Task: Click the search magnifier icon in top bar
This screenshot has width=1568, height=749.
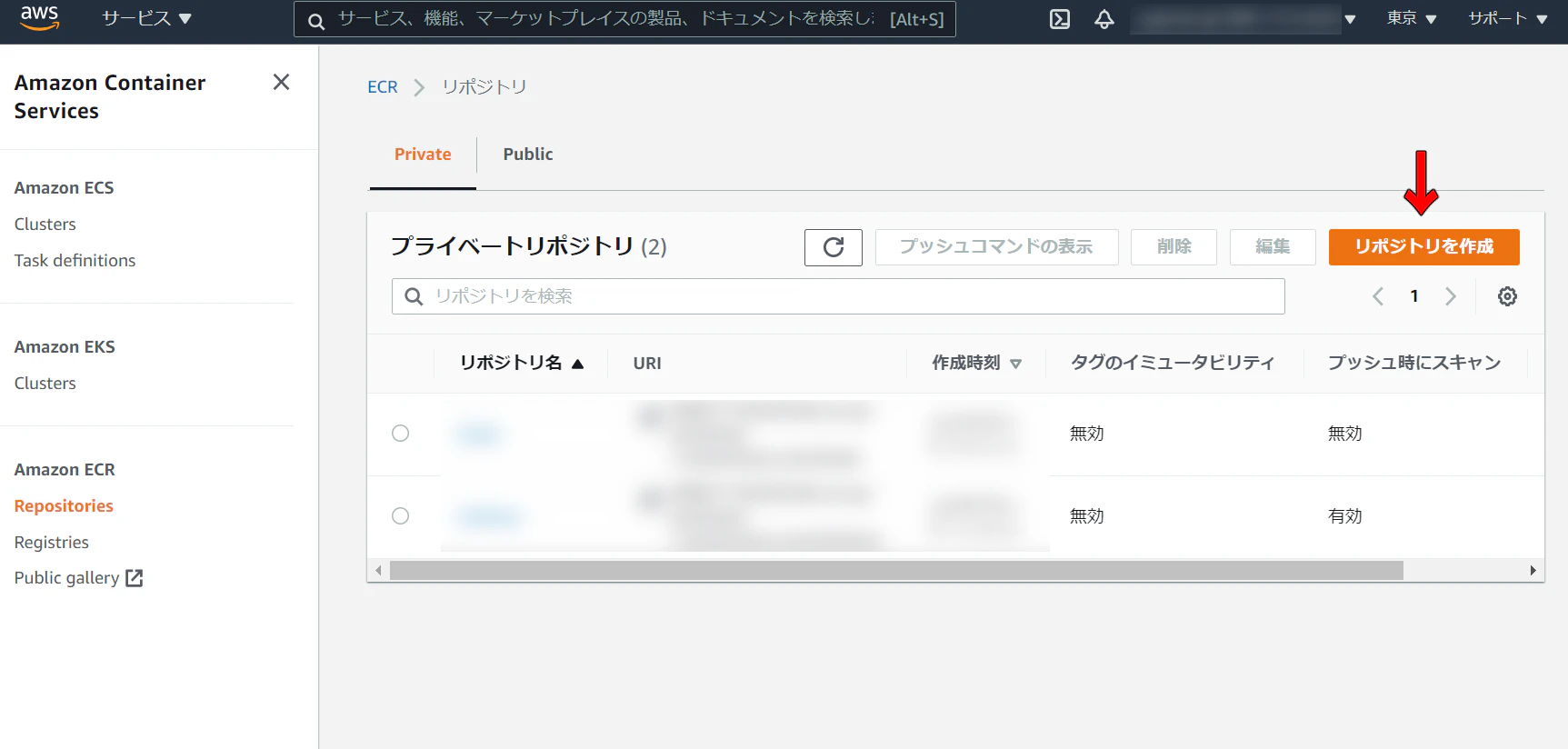Action: pos(316,20)
